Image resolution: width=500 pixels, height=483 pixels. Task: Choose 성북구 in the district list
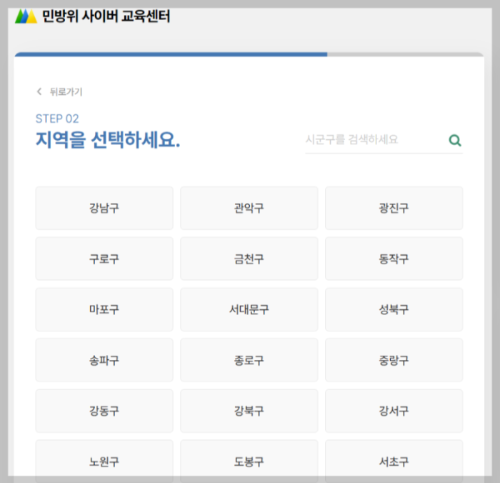[394, 309]
